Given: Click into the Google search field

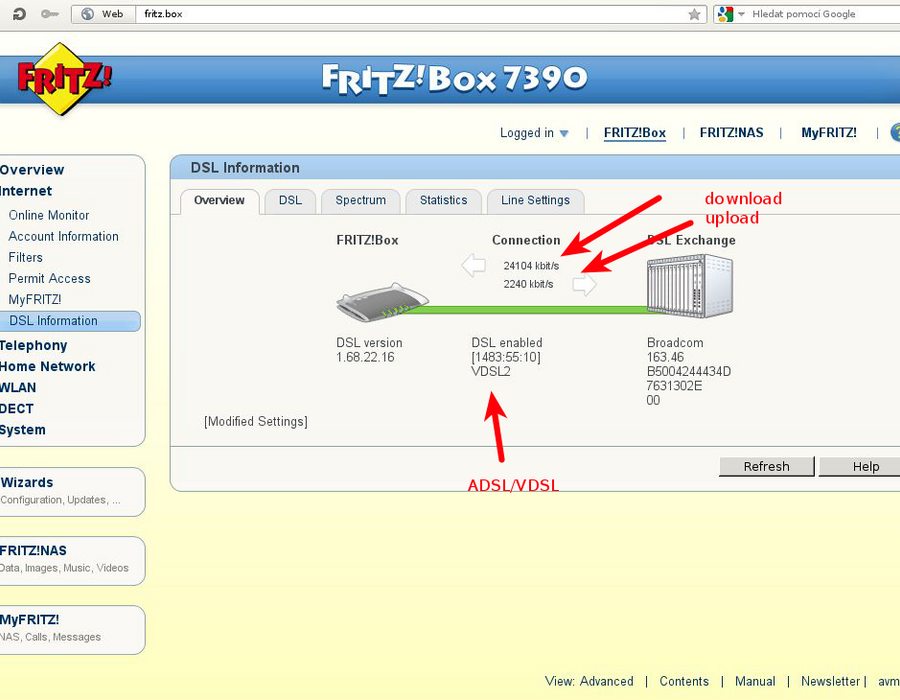Looking at the screenshot, I should point(825,14).
